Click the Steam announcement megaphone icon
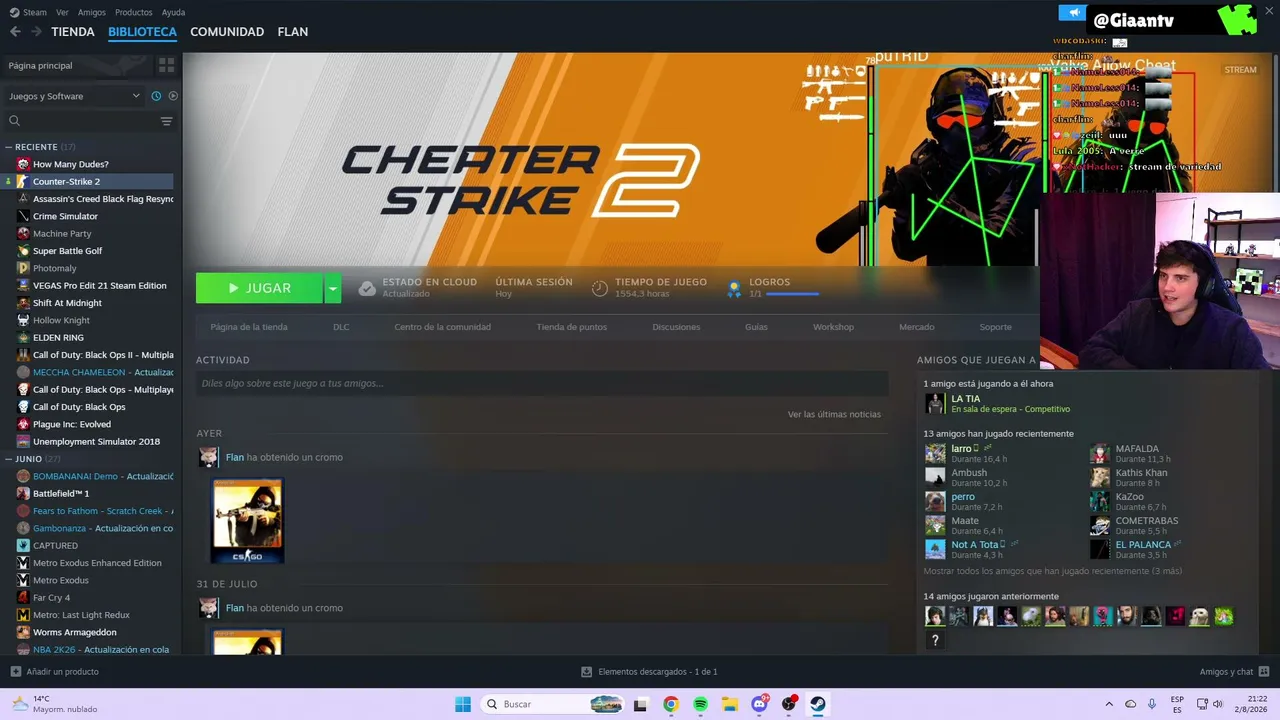 coord(1072,13)
